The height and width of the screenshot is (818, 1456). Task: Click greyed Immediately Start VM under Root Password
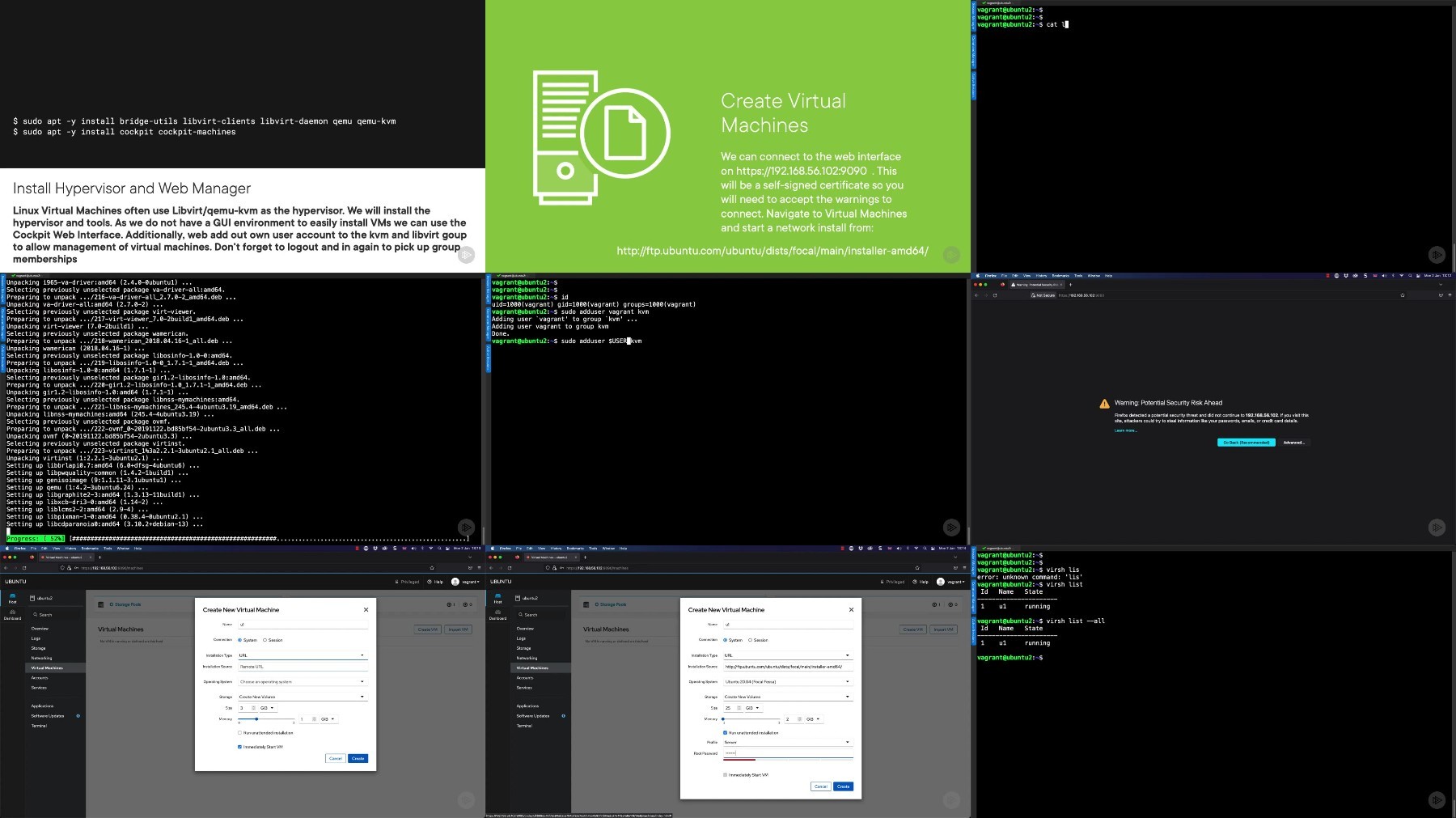pyautogui.click(x=725, y=775)
